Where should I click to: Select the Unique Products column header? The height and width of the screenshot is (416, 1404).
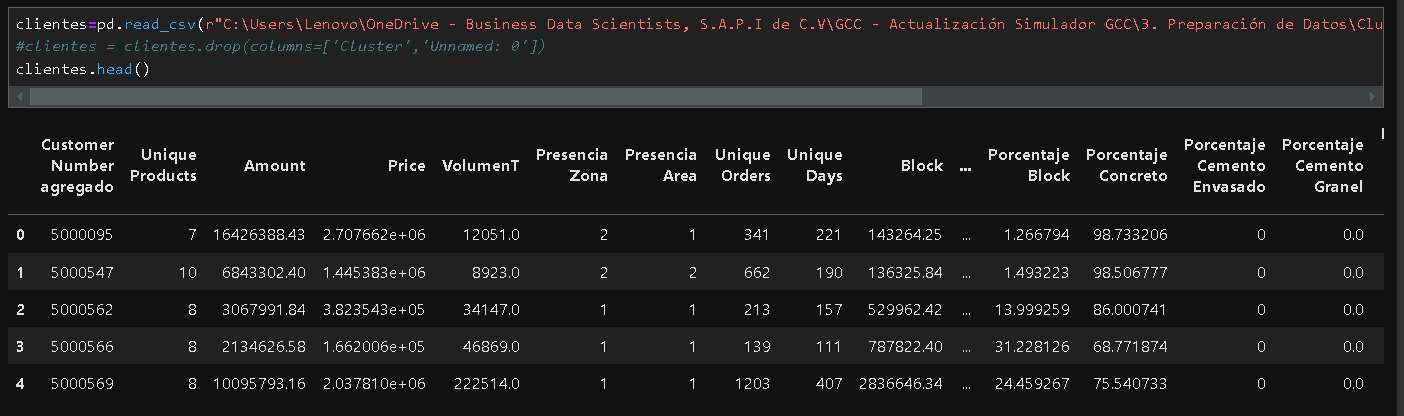168,165
